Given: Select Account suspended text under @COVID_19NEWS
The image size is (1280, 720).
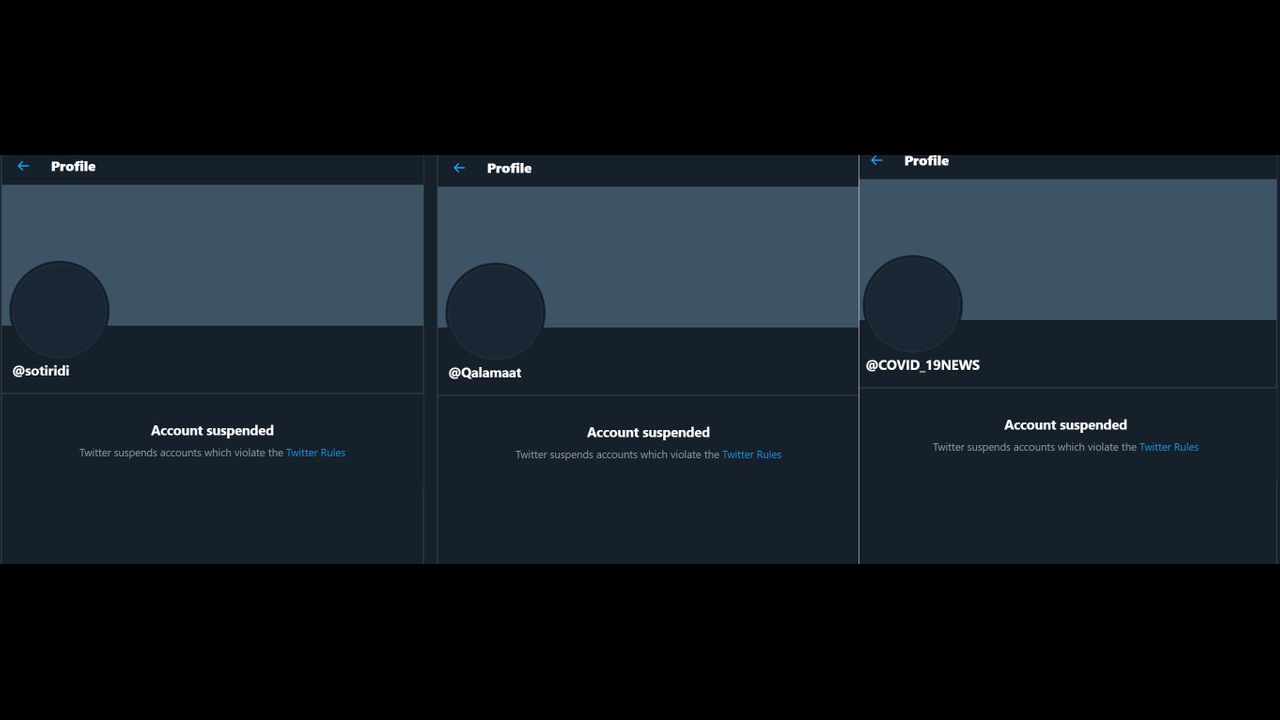Looking at the screenshot, I should click(1065, 425).
